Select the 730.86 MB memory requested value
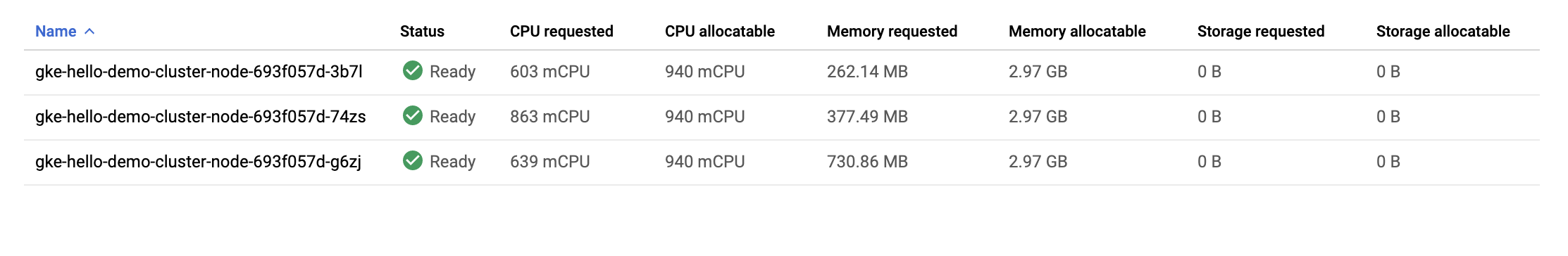The width and height of the screenshot is (1568, 256). point(867,162)
